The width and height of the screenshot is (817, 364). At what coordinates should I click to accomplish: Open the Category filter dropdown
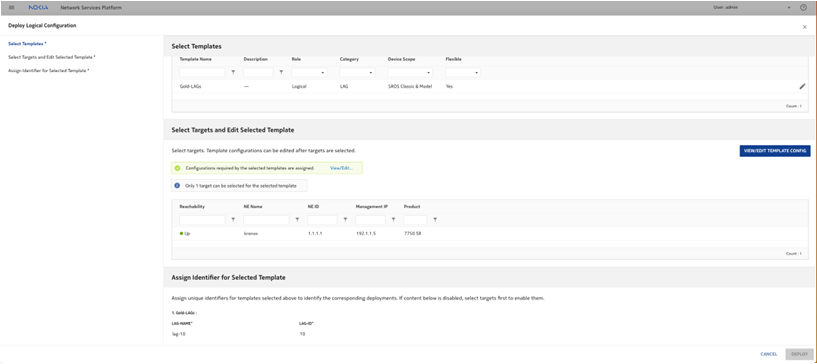(357, 72)
